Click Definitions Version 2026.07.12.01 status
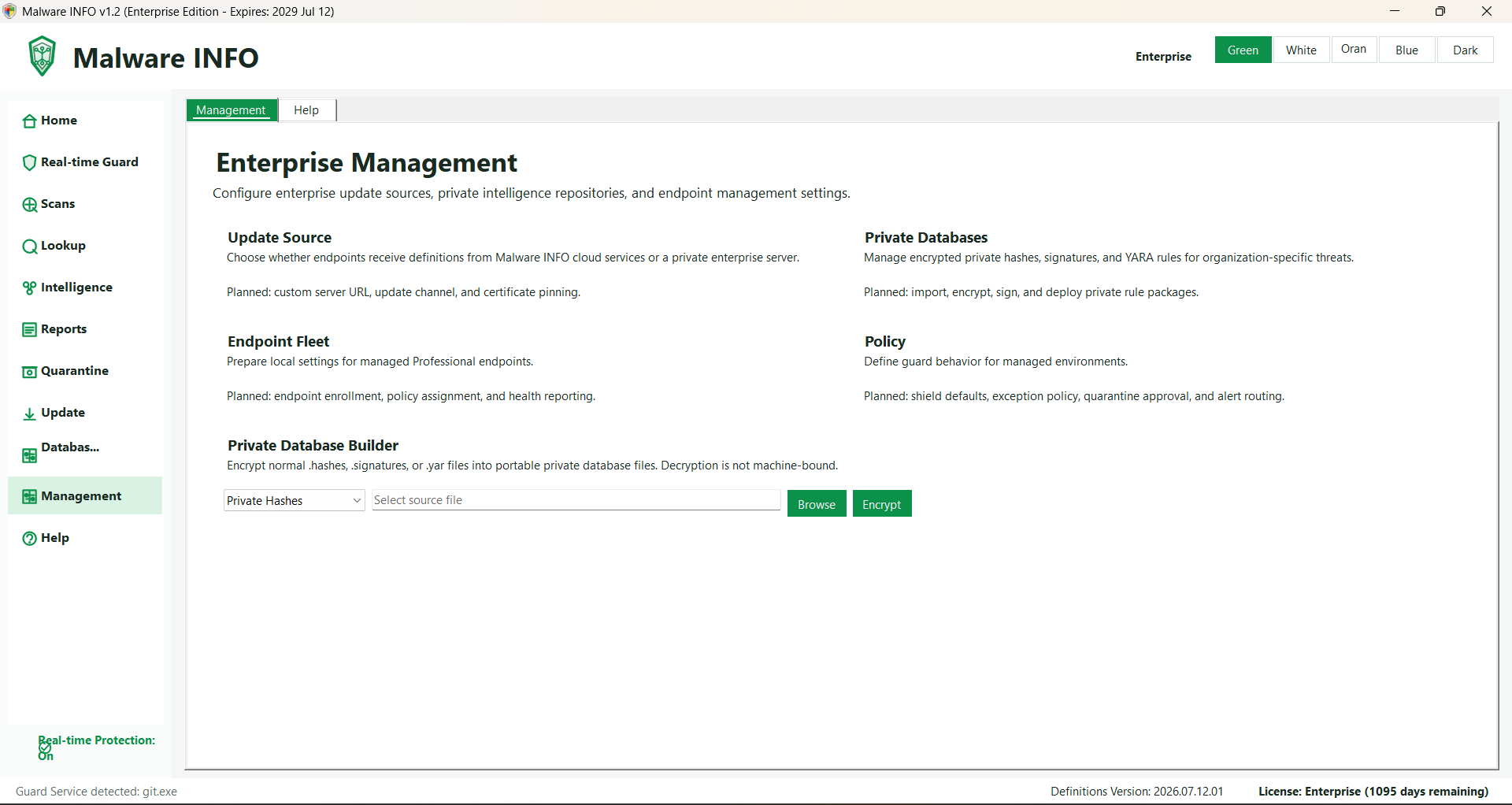1512x805 pixels. click(x=1137, y=792)
